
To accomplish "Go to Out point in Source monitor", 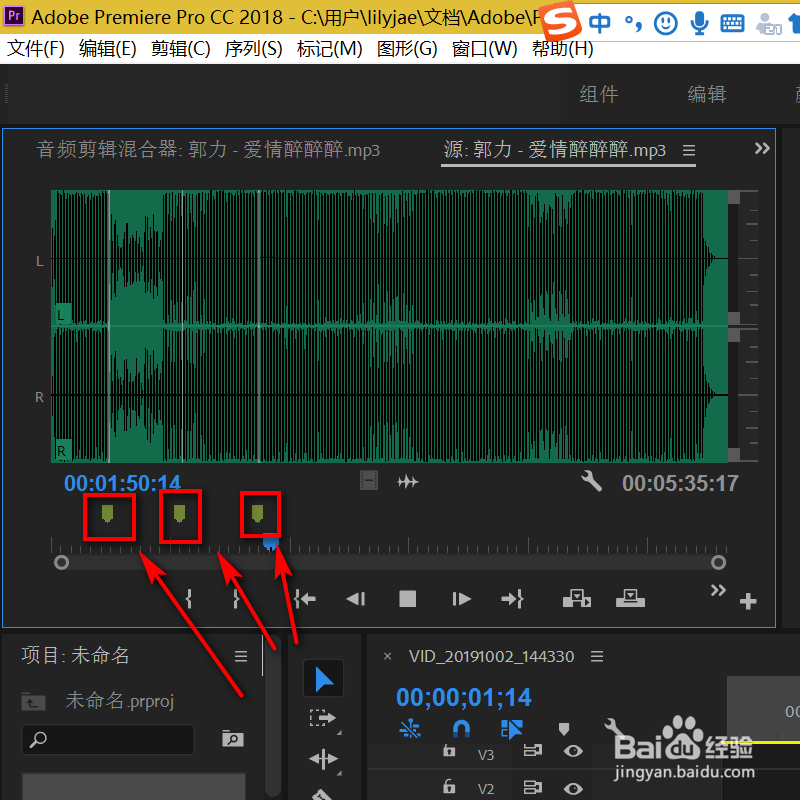I will (x=512, y=598).
